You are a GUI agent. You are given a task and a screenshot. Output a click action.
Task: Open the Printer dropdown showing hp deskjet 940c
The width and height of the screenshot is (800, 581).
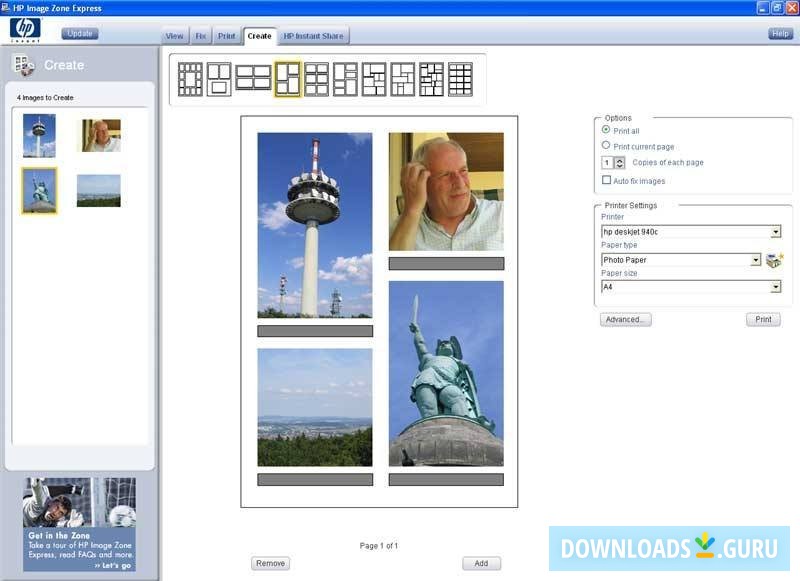(x=776, y=231)
